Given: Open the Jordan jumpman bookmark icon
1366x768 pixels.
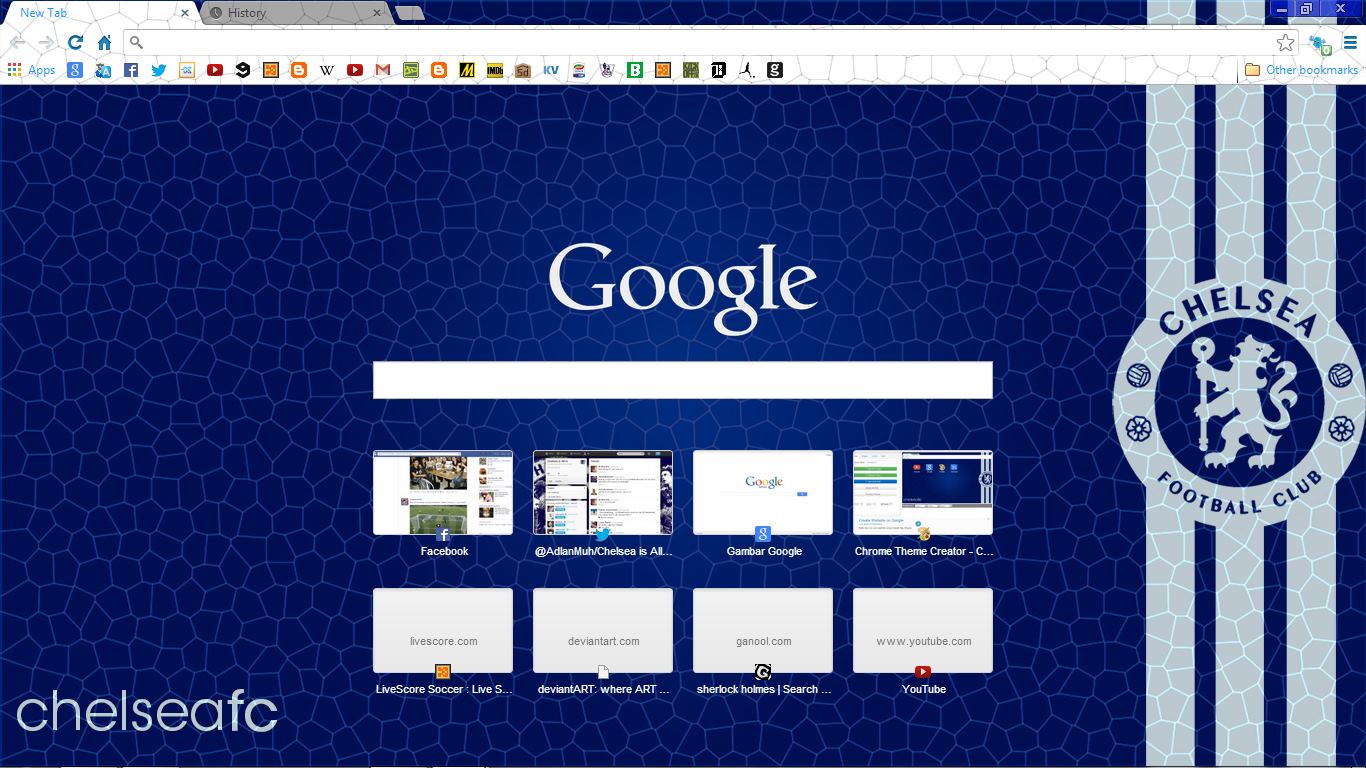Looking at the screenshot, I should tap(747, 70).
